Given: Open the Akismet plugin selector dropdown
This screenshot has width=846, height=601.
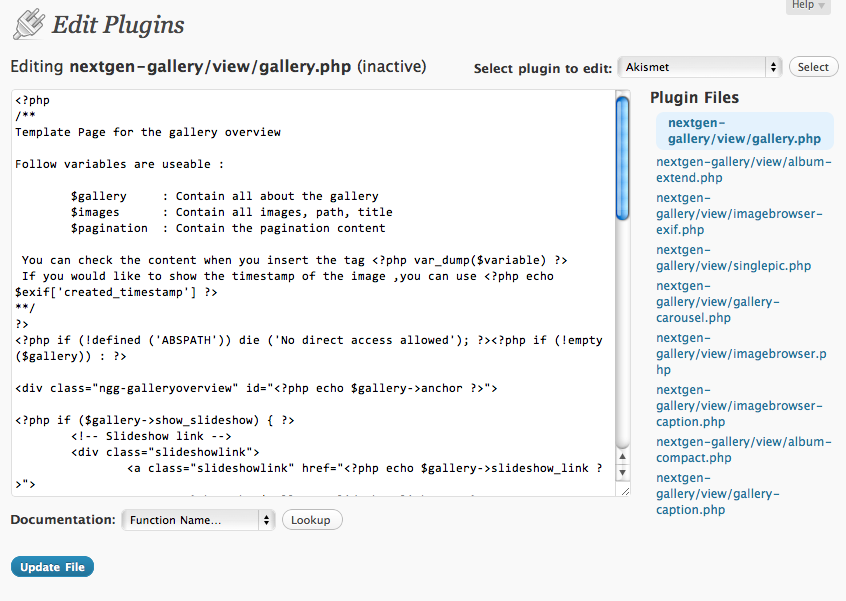Looking at the screenshot, I should point(700,67).
